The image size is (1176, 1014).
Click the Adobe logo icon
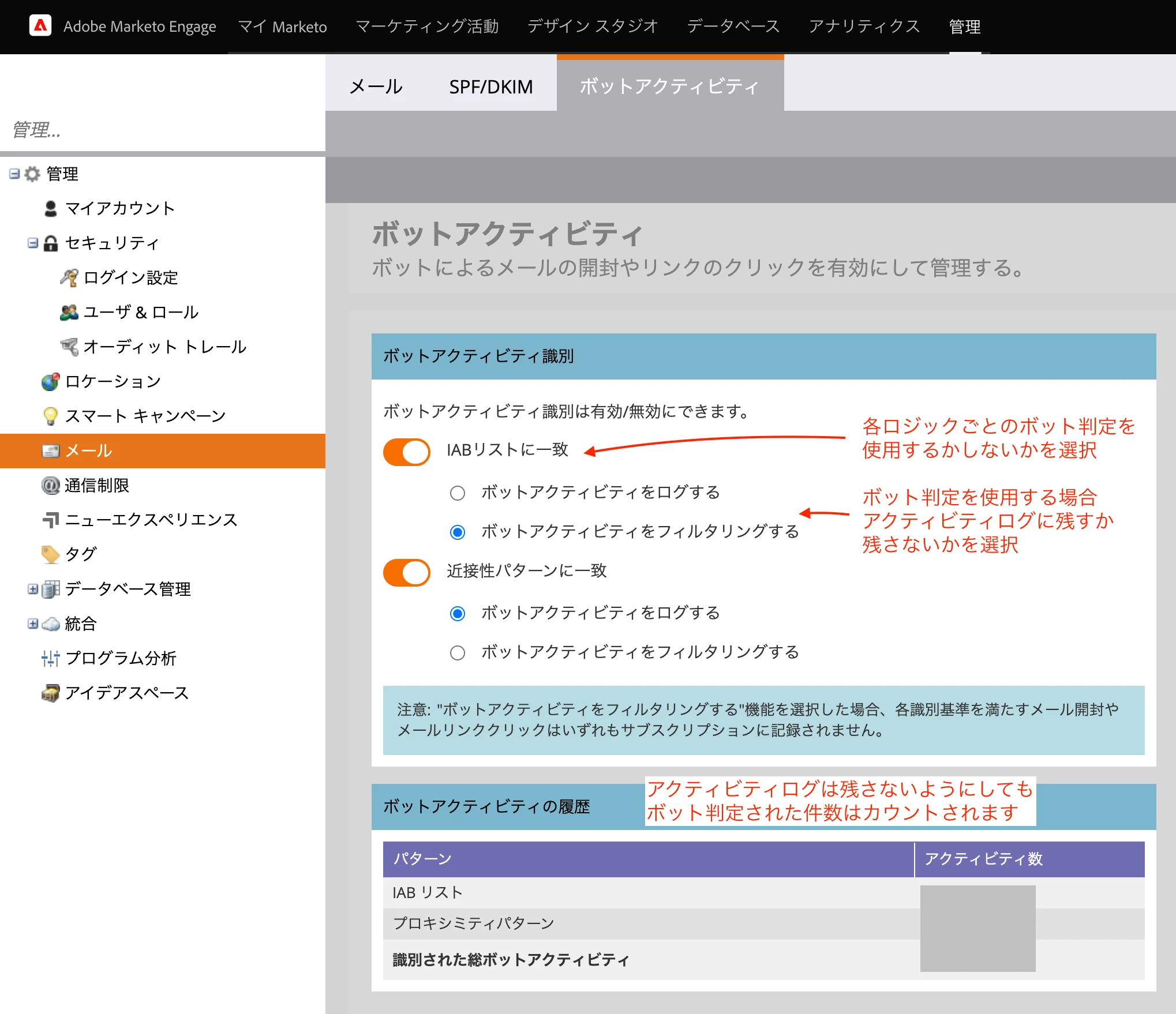click(40, 26)
